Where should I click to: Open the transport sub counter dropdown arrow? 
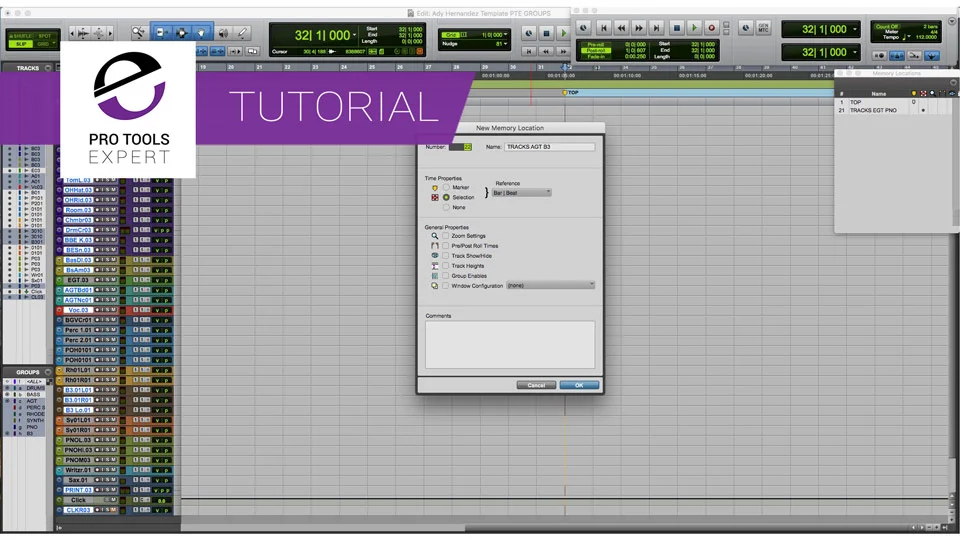coord(855,52)
